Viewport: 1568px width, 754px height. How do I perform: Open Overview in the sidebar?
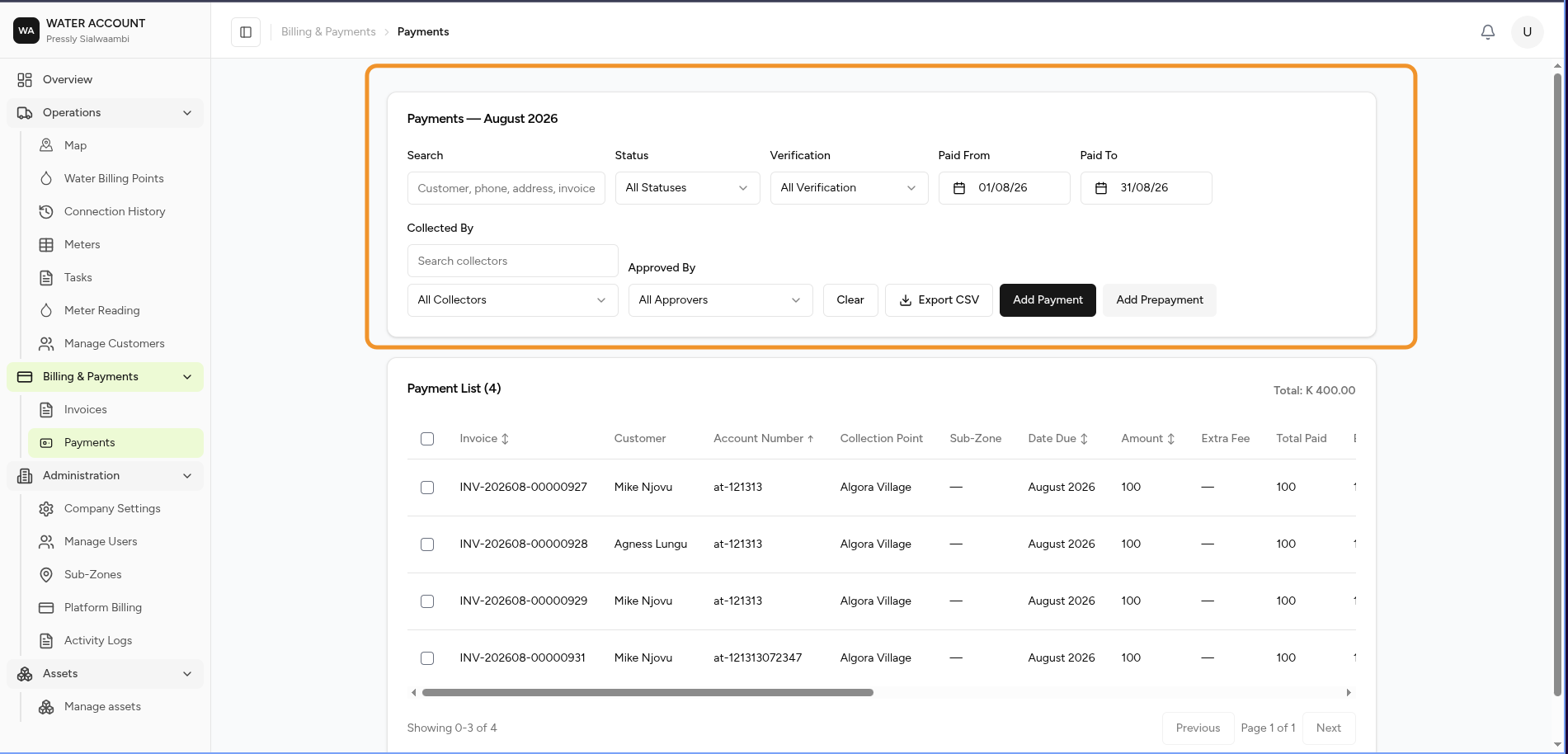[105, 80]
